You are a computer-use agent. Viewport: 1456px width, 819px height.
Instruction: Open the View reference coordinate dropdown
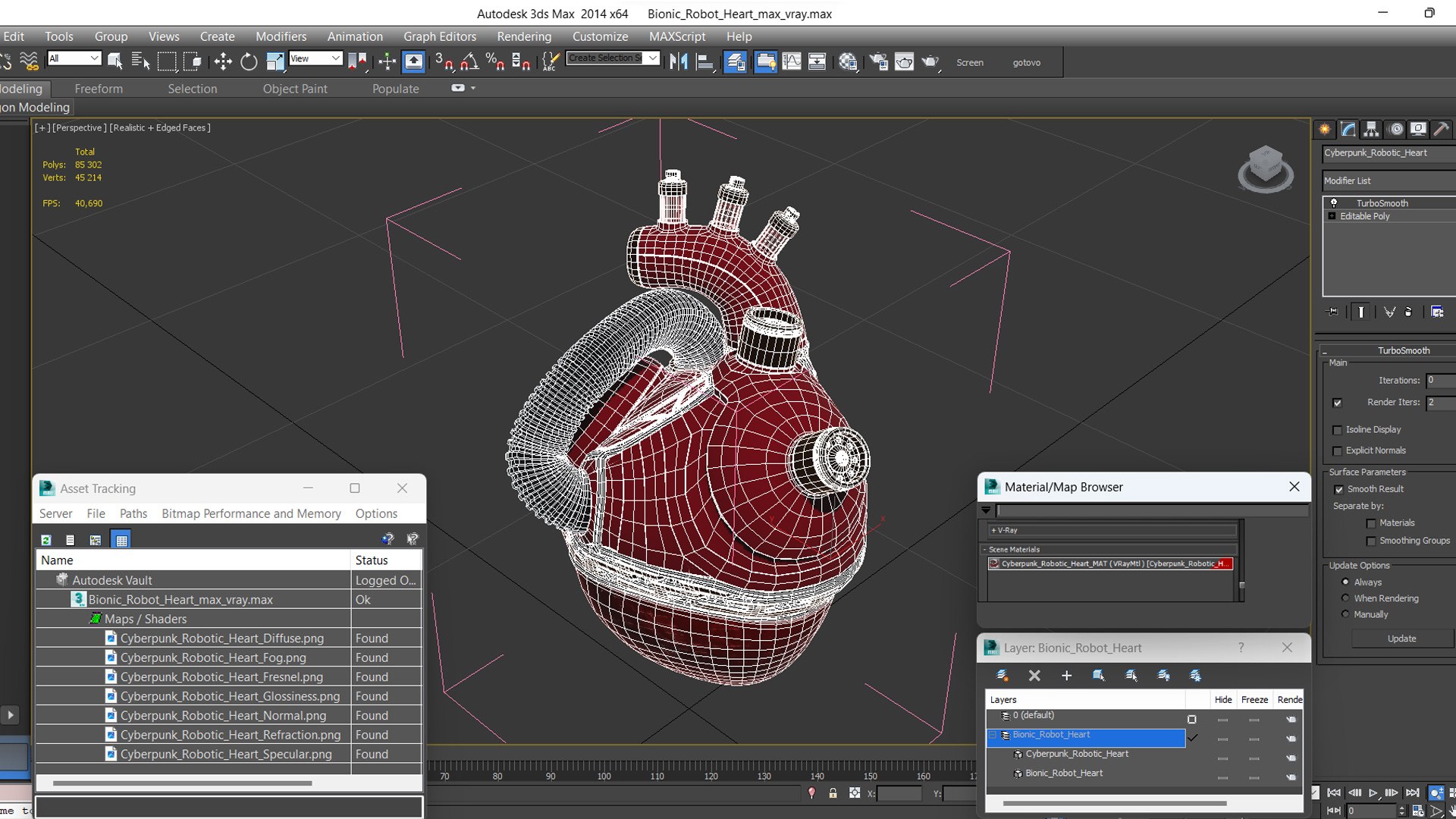click(316, 58)
